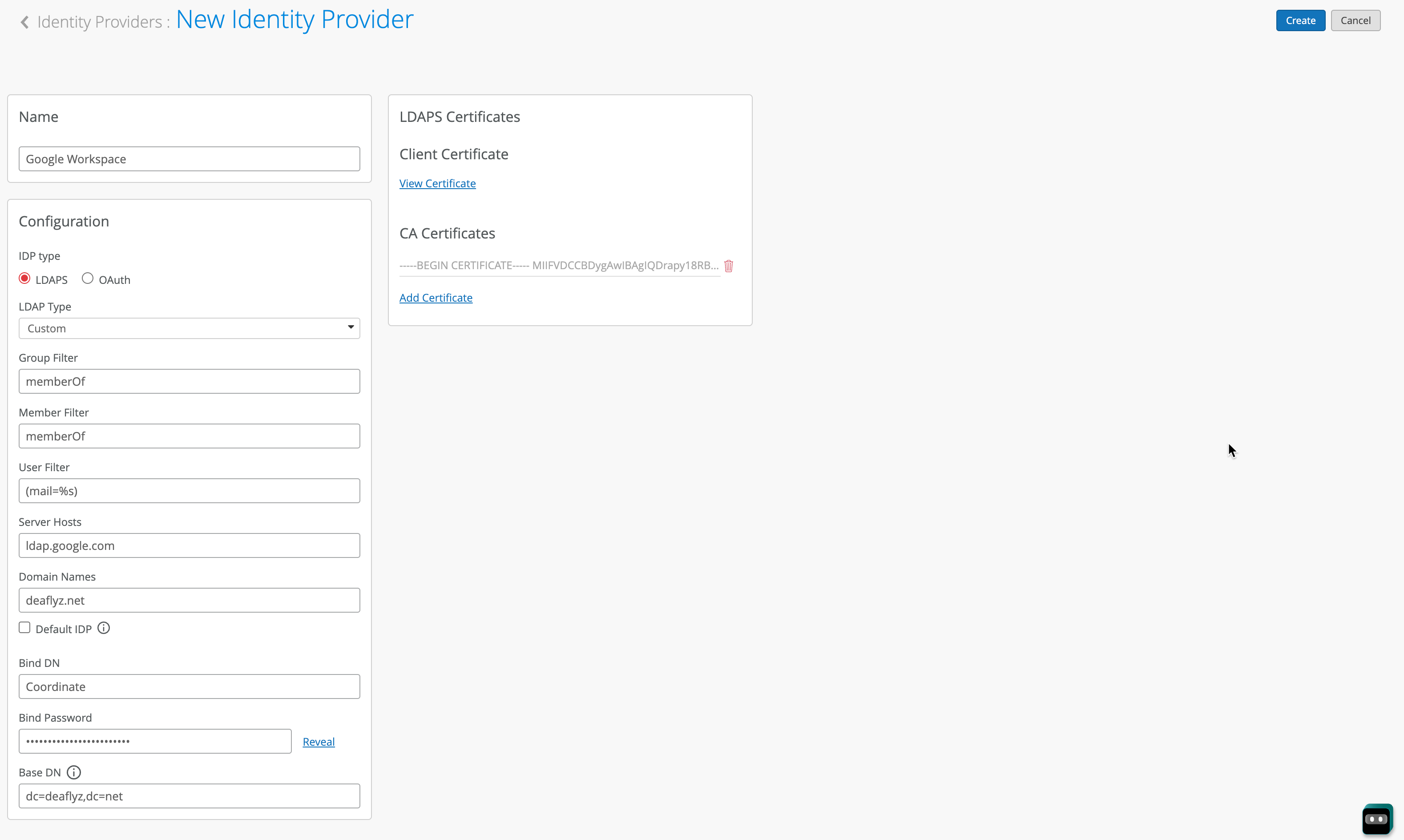Go back to Identity Providers breadcrumb
Viewport: 1404px width, 840px height.
pyautogui.click(x=100, y=22)
